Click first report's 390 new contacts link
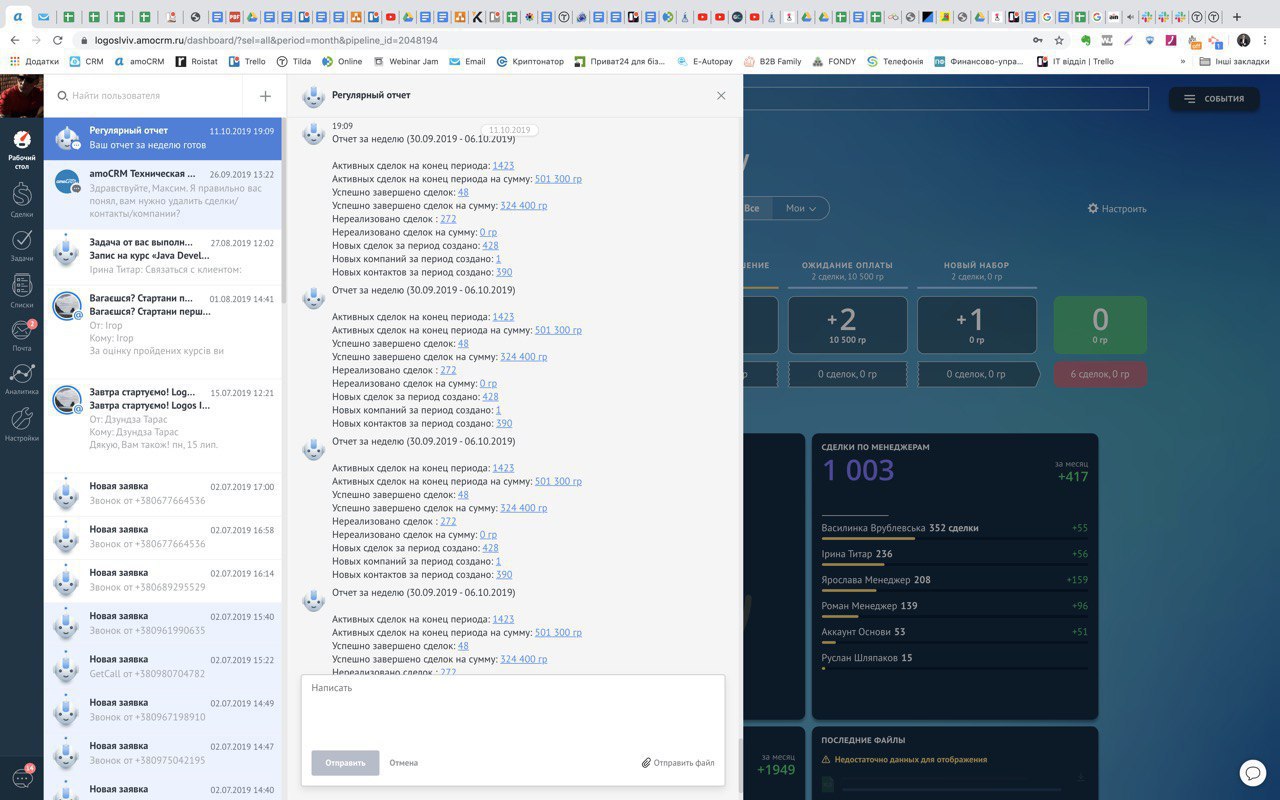The image size is (1280, 800). tap(504, 272)
